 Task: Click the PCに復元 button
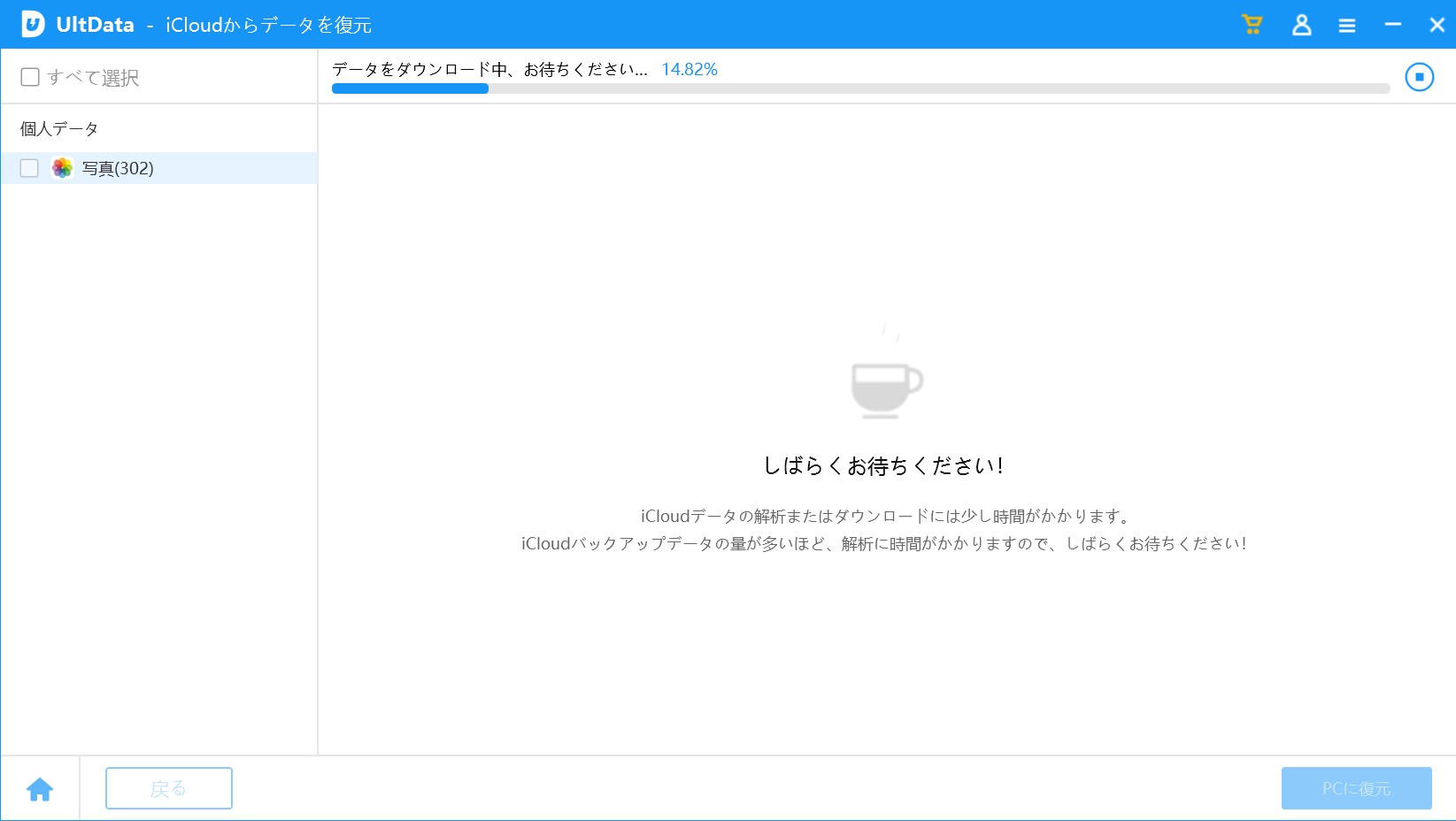coord(1356,788)
